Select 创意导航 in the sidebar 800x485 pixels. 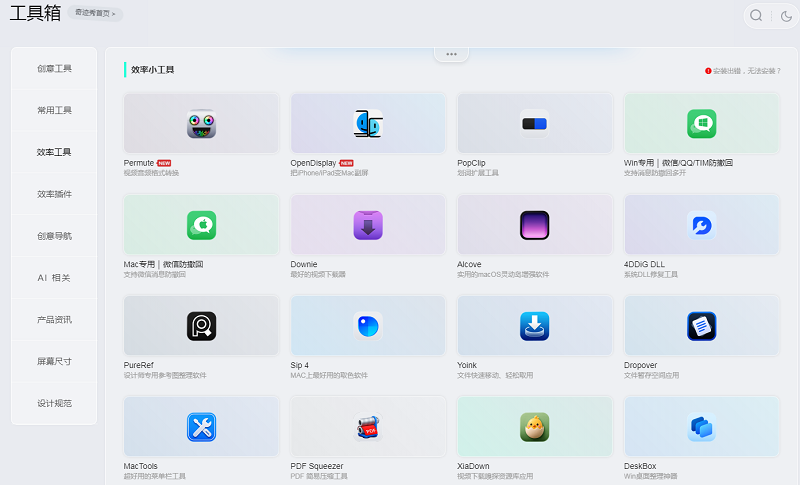point(54,236)
